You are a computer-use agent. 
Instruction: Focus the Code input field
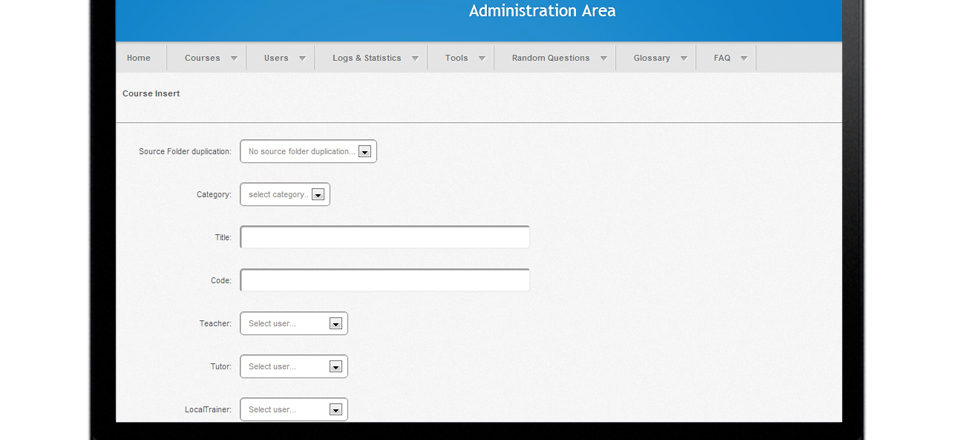(x=385, y=281)
